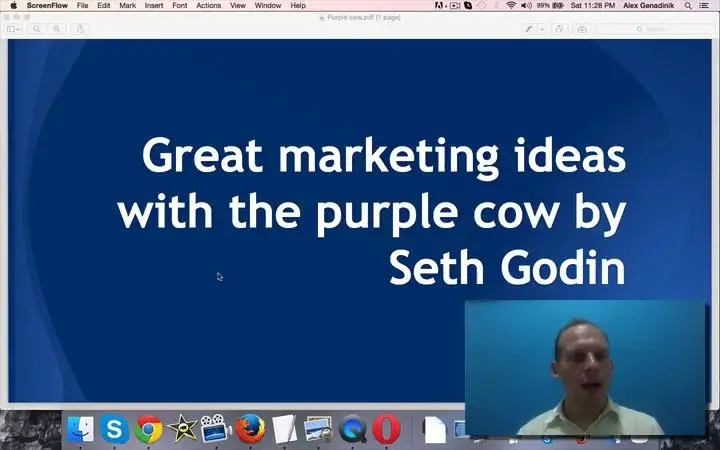Open the Edit menu
Viewport: 720px width, 450px height.
point(104,6)
